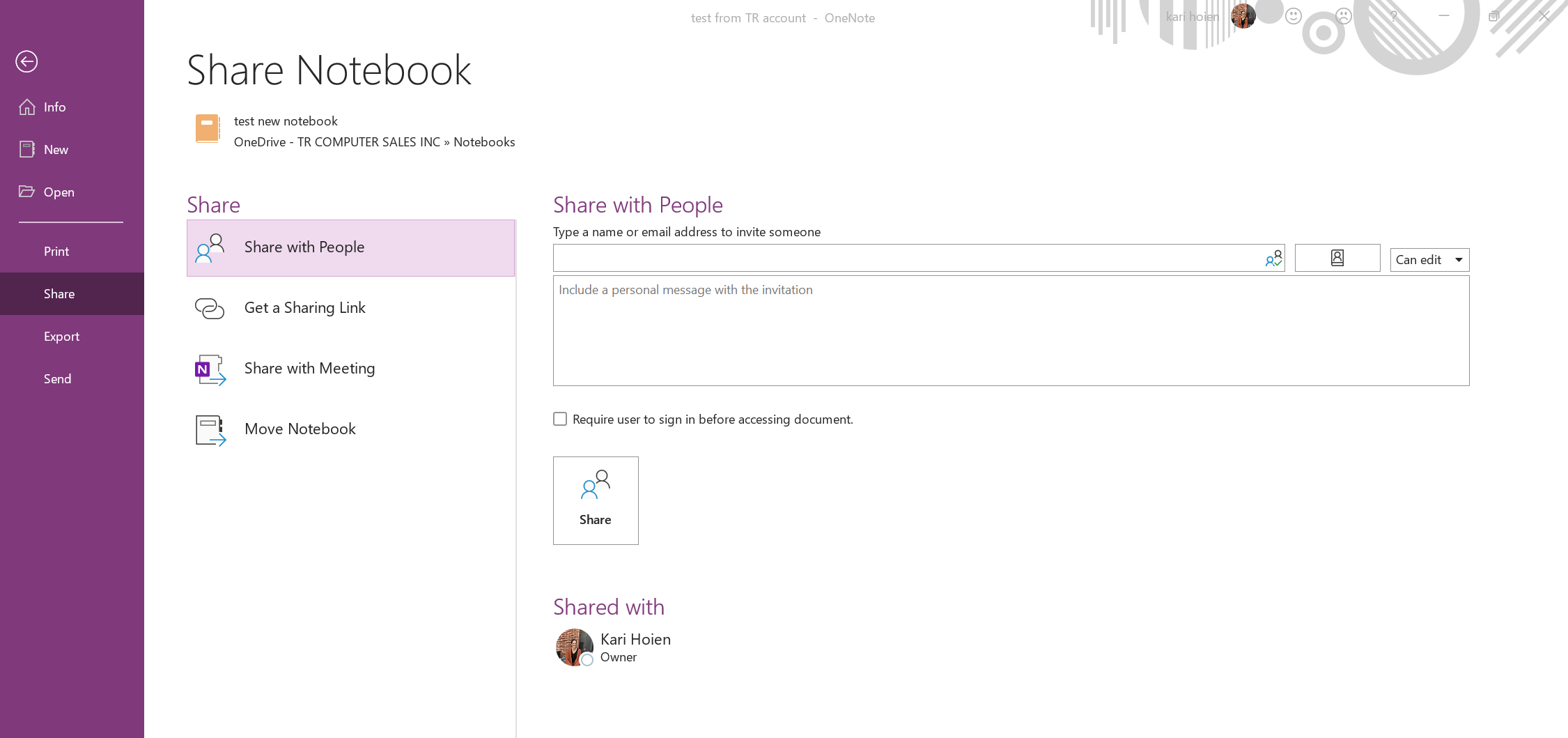Open the Export page
This screenshot has height=738, width=1568.
[72, 336]
